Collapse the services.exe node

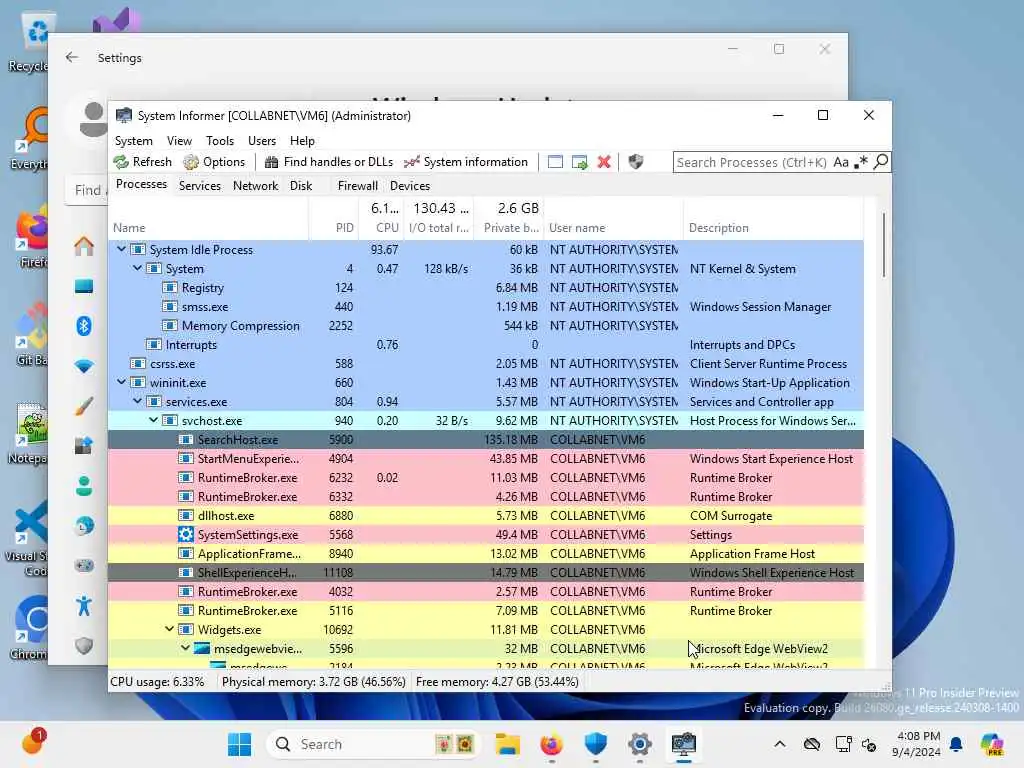pos(138,401)
